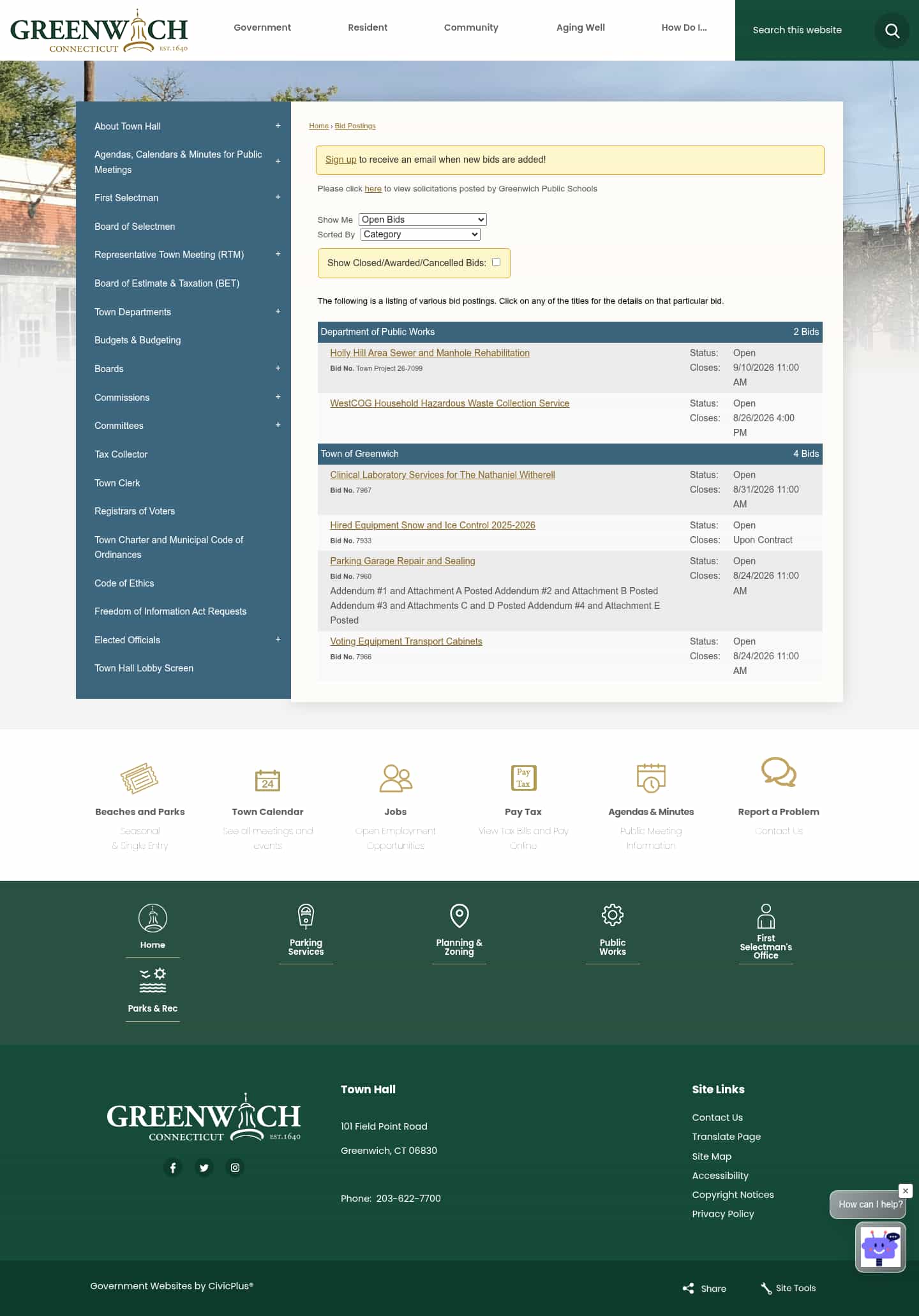Open the Twitter icon in footer

[204, 1167]
